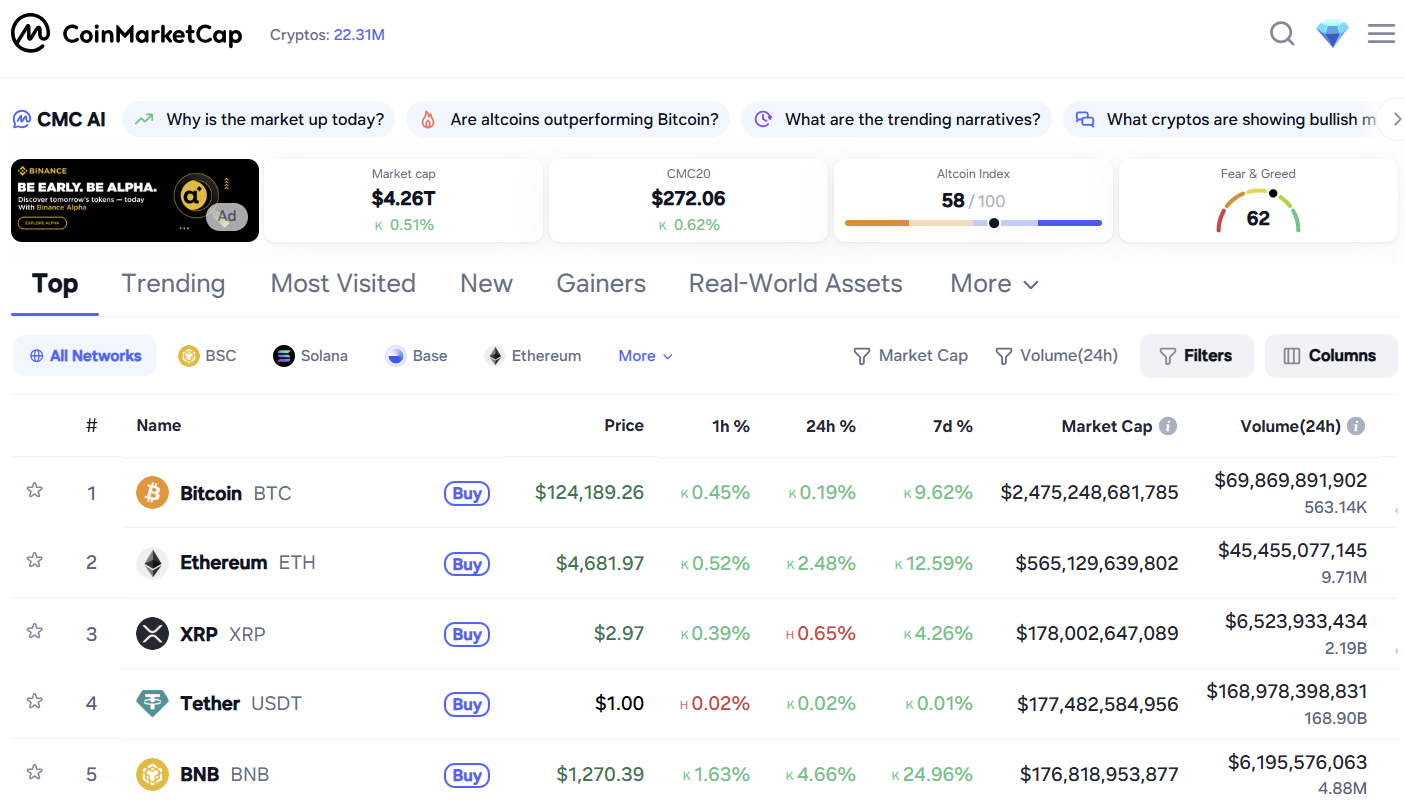Viewport: 1405px width, 807px height.
Task: Click the Bitcoin coin logo
Action: [152, 493]
